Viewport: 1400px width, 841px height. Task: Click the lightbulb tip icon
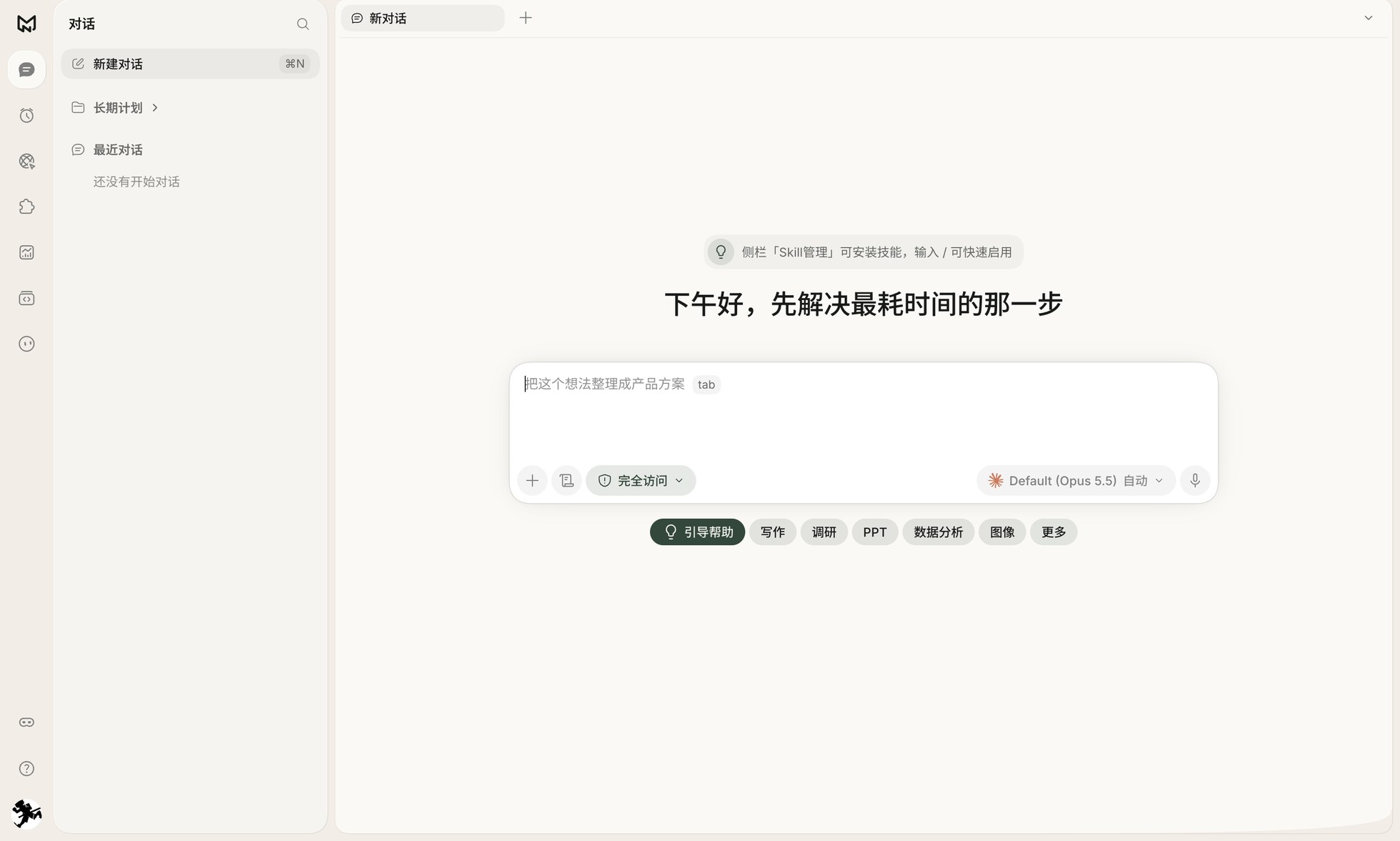[721, 252]
